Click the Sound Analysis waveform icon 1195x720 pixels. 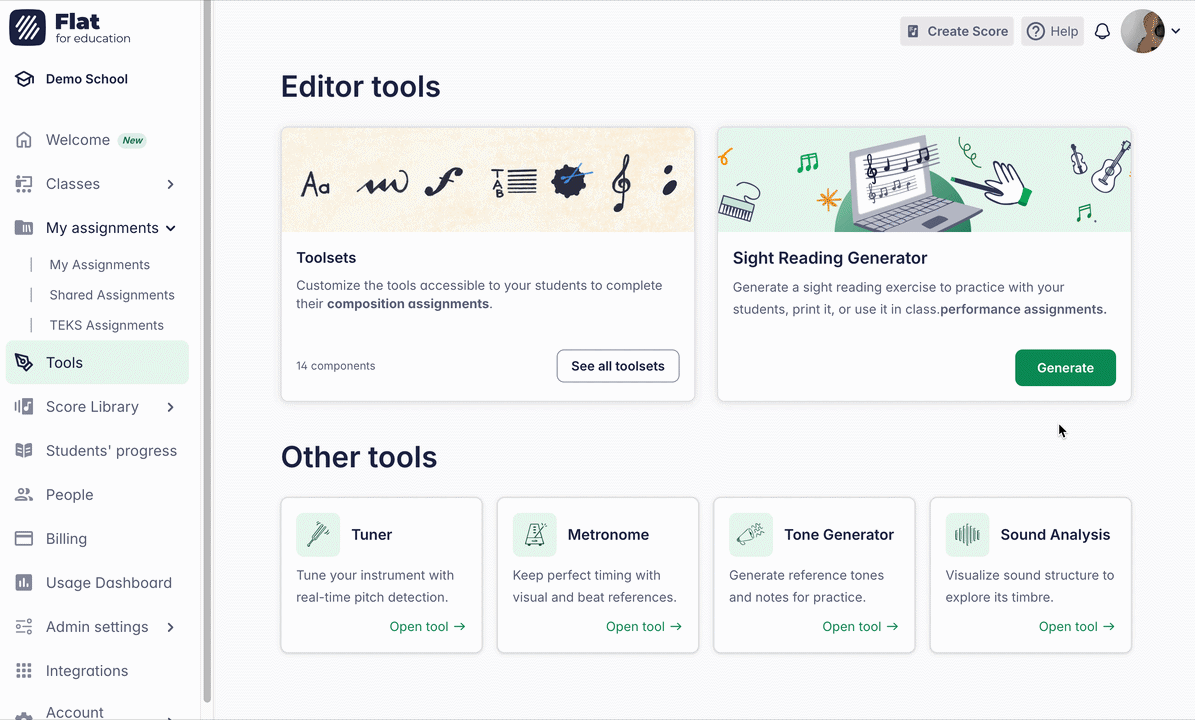pos(967,535)
